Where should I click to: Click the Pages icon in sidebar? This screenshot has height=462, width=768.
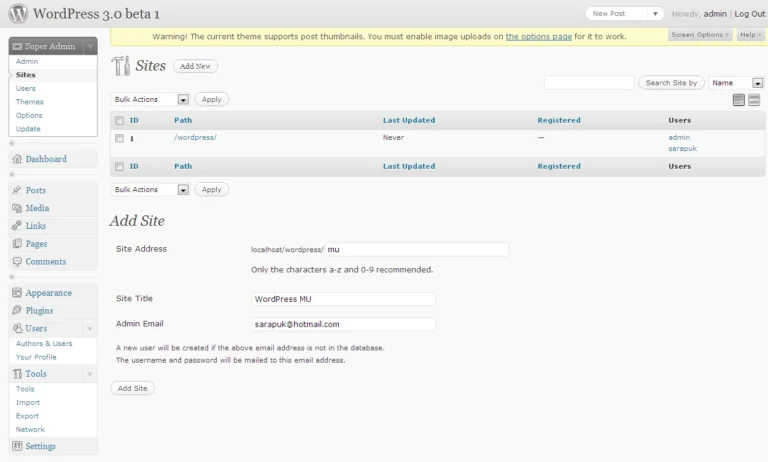tap(17, 243)
